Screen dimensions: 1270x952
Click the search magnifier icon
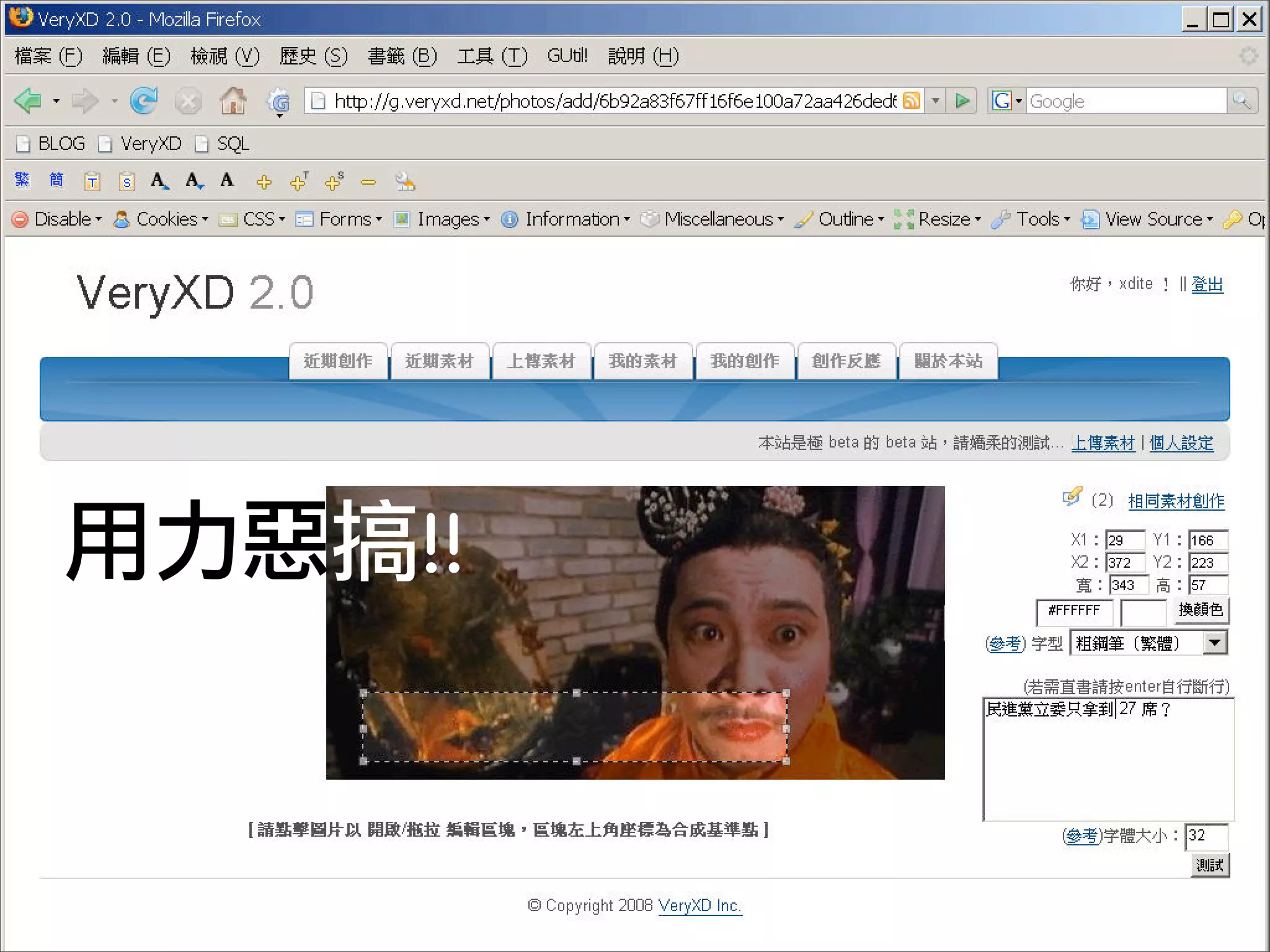point(1241,100)
